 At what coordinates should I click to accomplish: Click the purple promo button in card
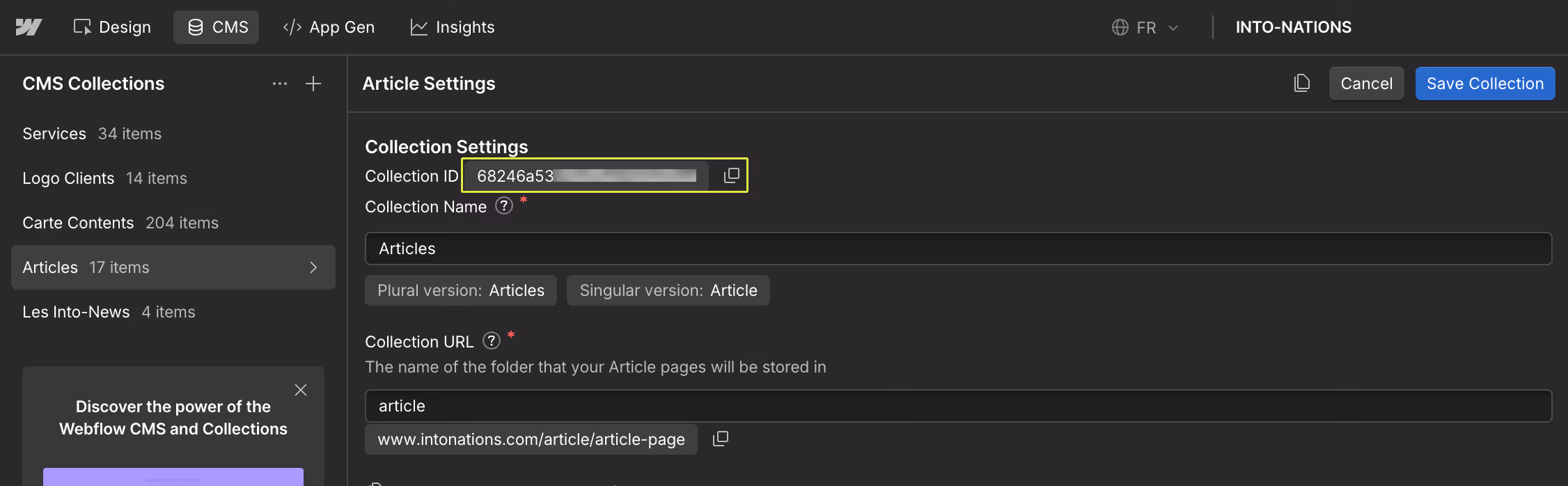[x=173, y=477]
